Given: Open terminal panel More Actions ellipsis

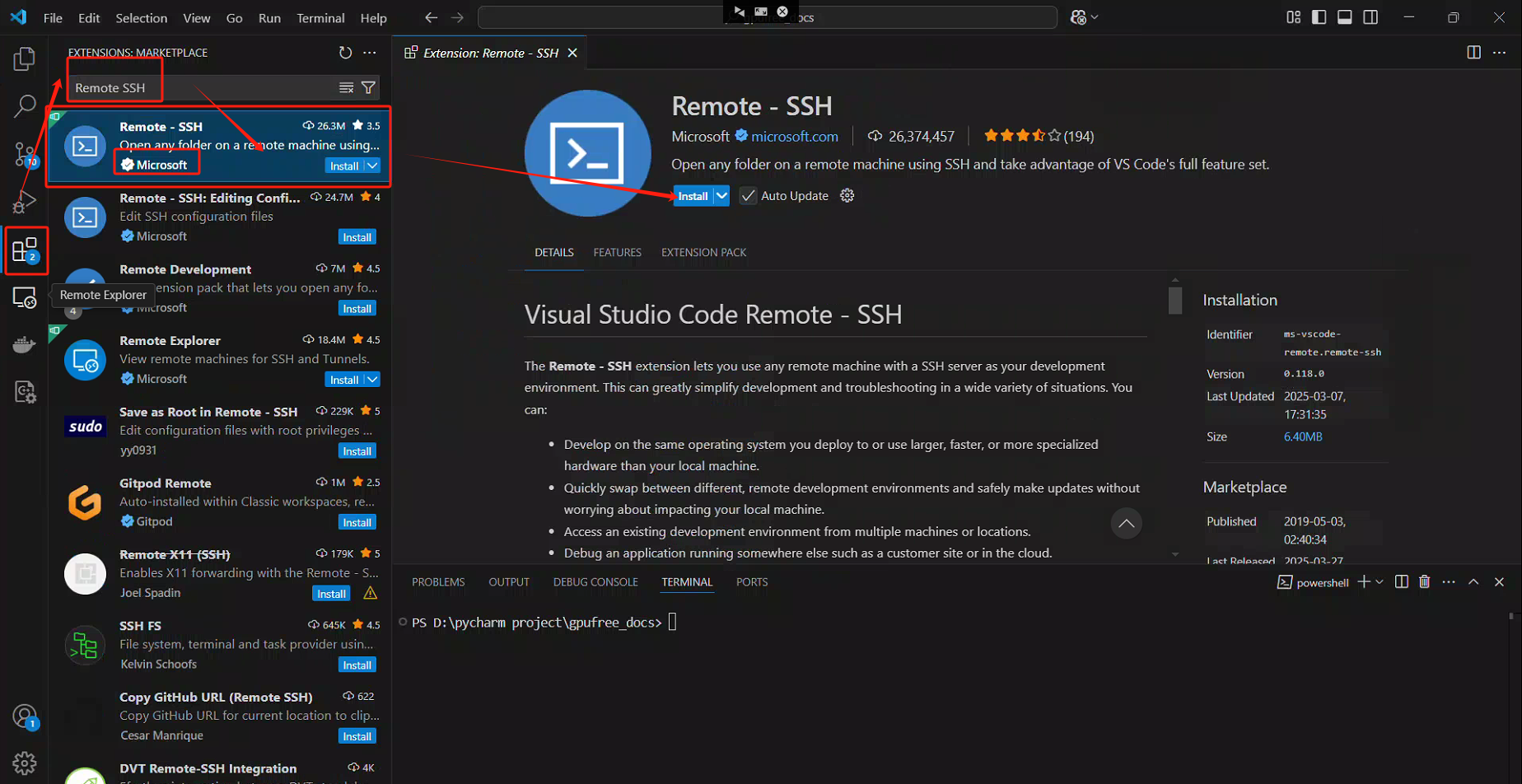Looking at the screenshot, I should point(1449,581).
